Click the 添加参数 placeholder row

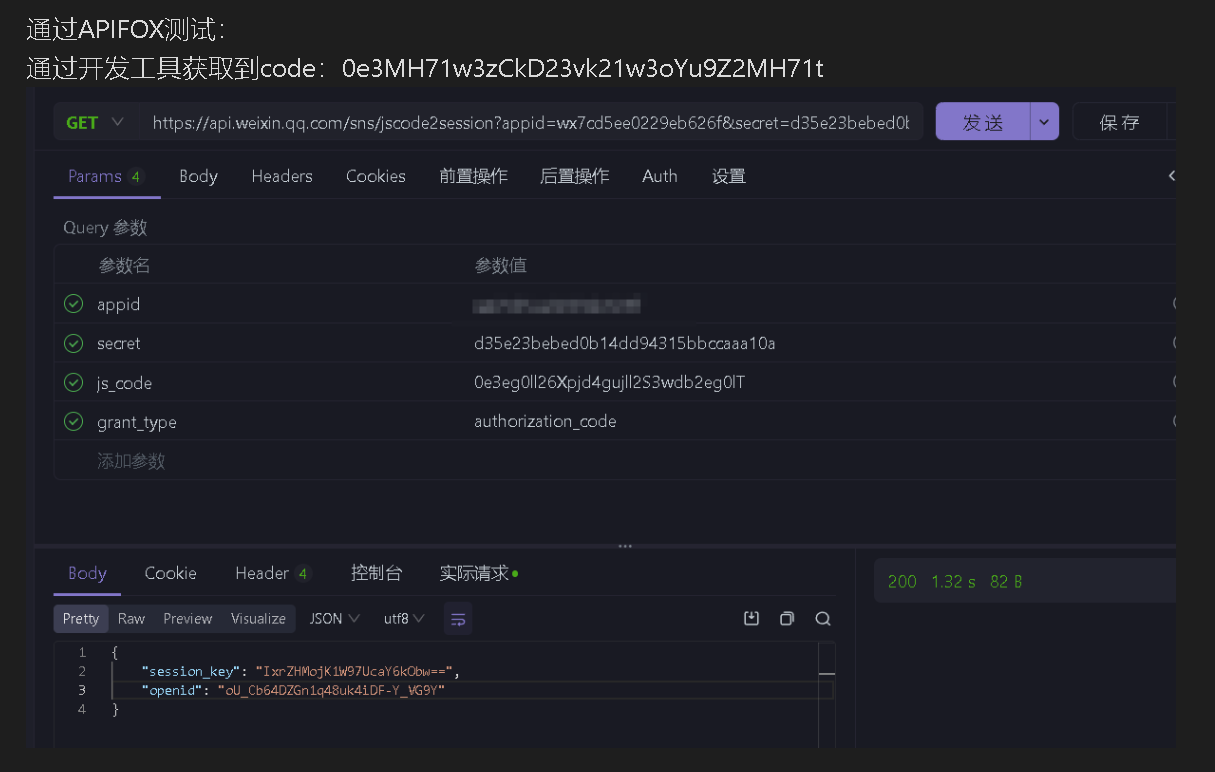(x=131, y=461)
